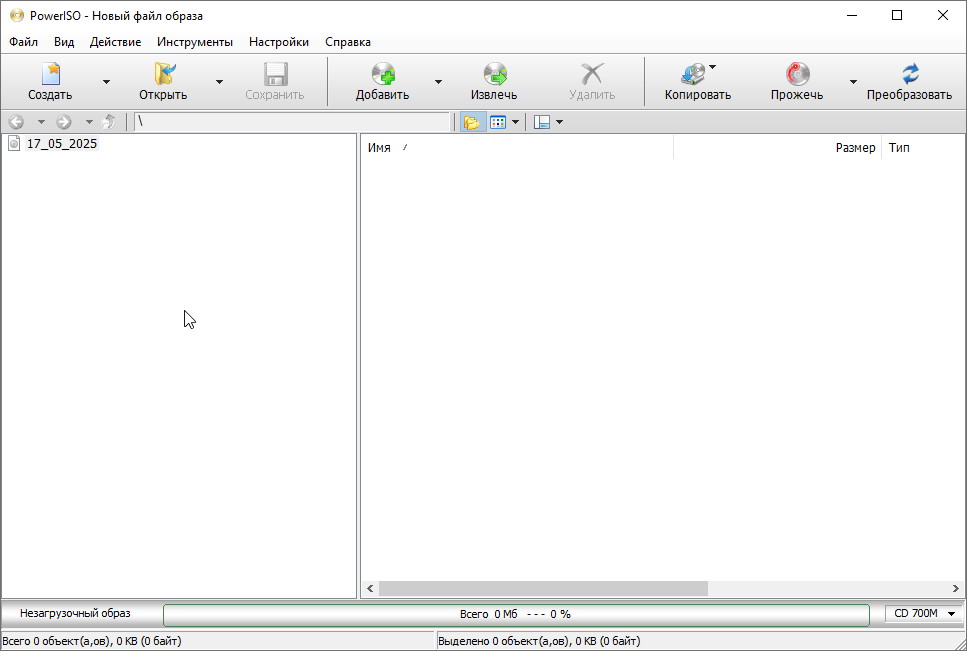
Task: Open the Инструменты menu
Action: [195, 42]
